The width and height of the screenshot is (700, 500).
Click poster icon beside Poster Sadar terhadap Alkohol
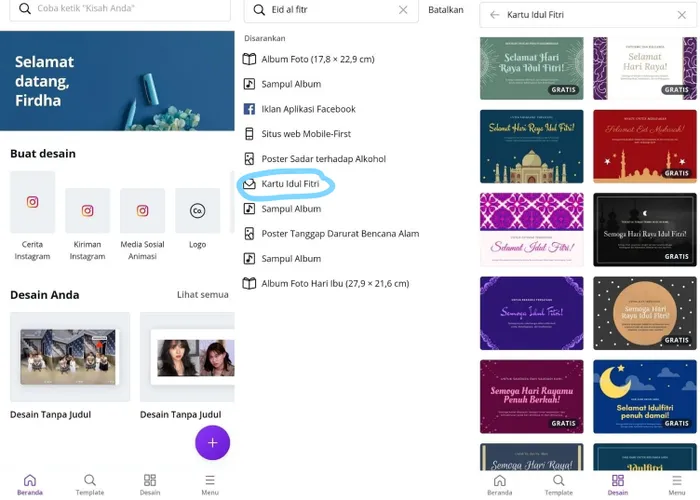pyautogui.click(x=249, y=158)
